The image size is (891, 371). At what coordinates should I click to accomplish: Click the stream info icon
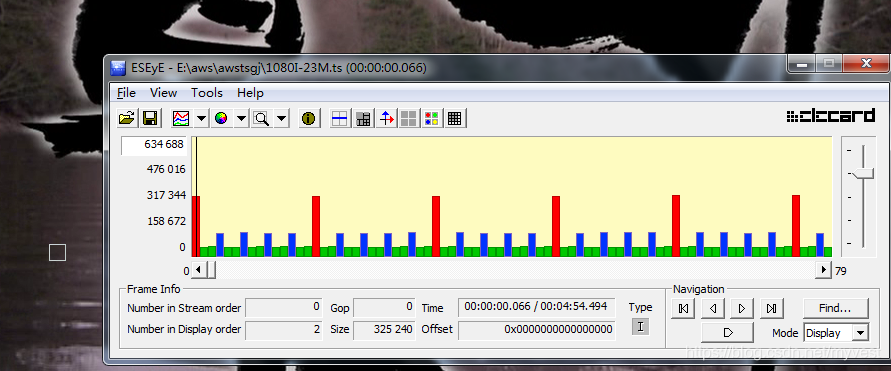coord(309,118)
